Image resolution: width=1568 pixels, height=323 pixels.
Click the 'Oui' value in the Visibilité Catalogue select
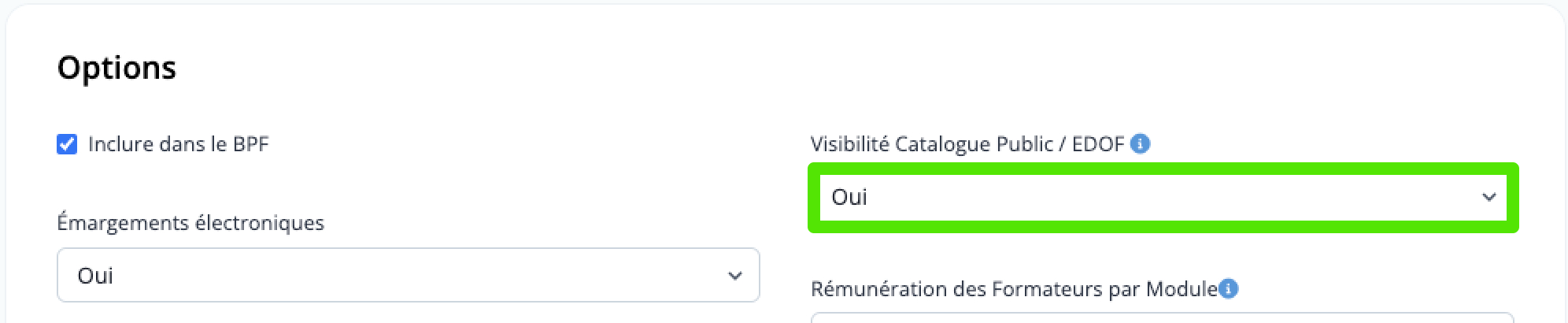coord(849,197)
